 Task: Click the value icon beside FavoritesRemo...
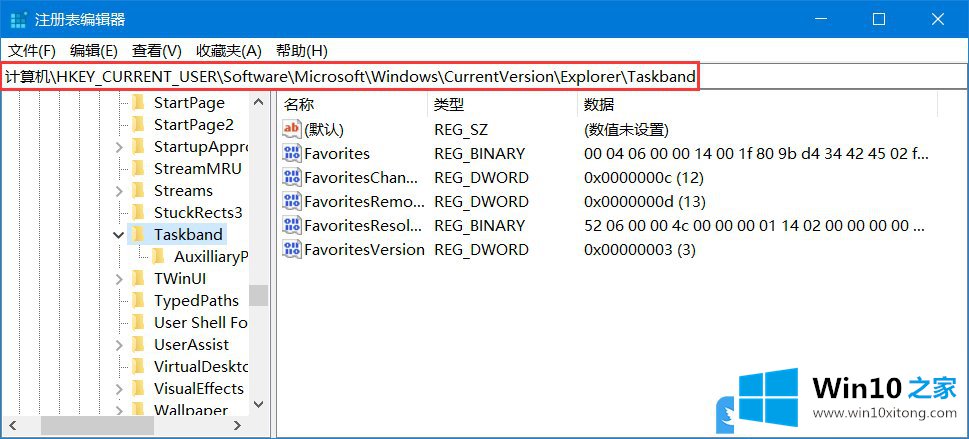(292, 202)
